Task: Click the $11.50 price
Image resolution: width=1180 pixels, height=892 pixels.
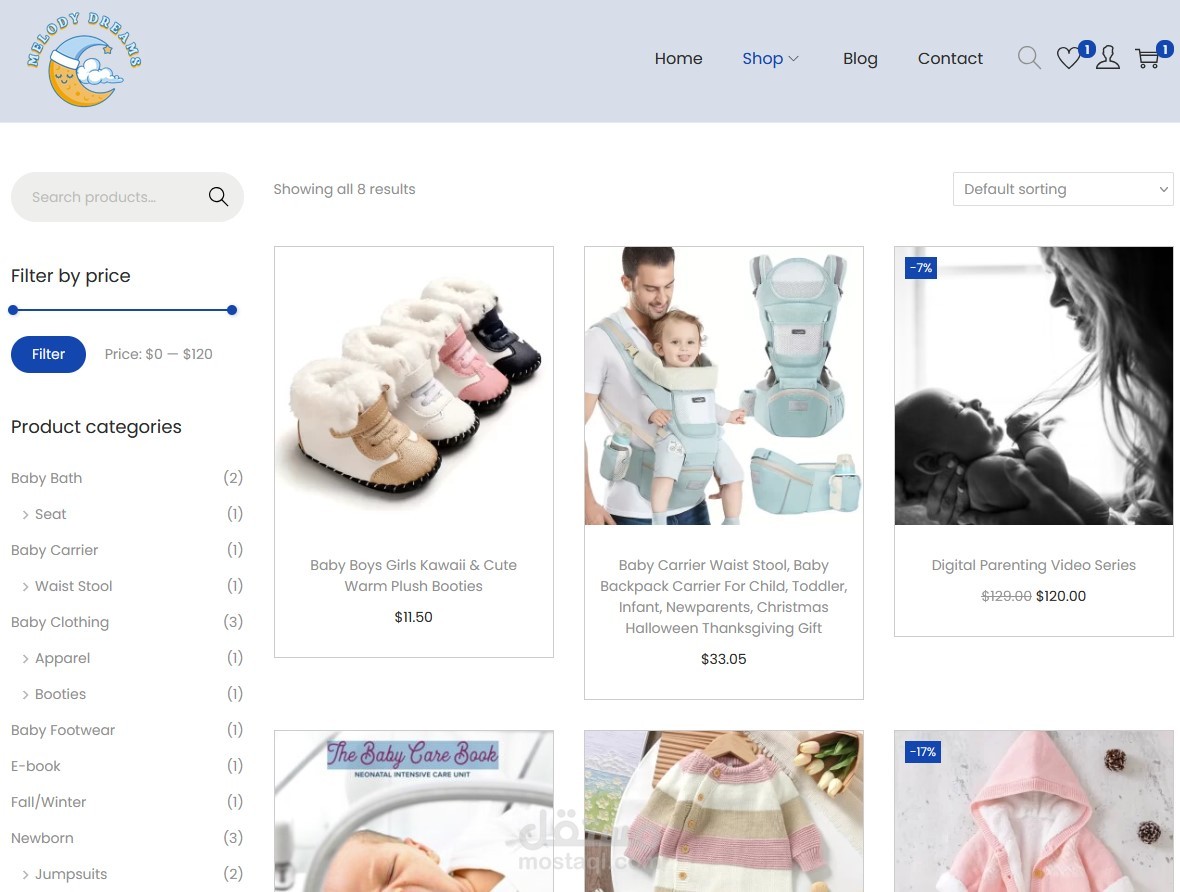Action: tap(413, 617)
